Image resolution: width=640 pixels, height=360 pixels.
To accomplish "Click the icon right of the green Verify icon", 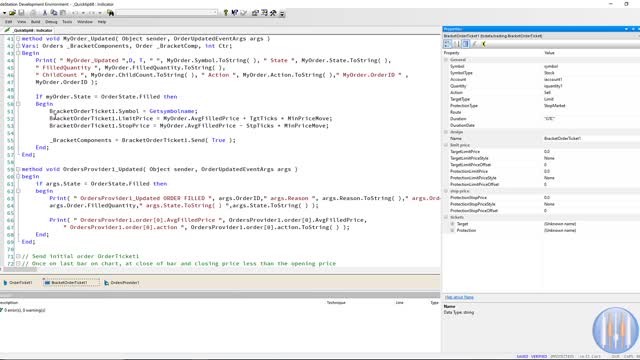I will (234, 13).
